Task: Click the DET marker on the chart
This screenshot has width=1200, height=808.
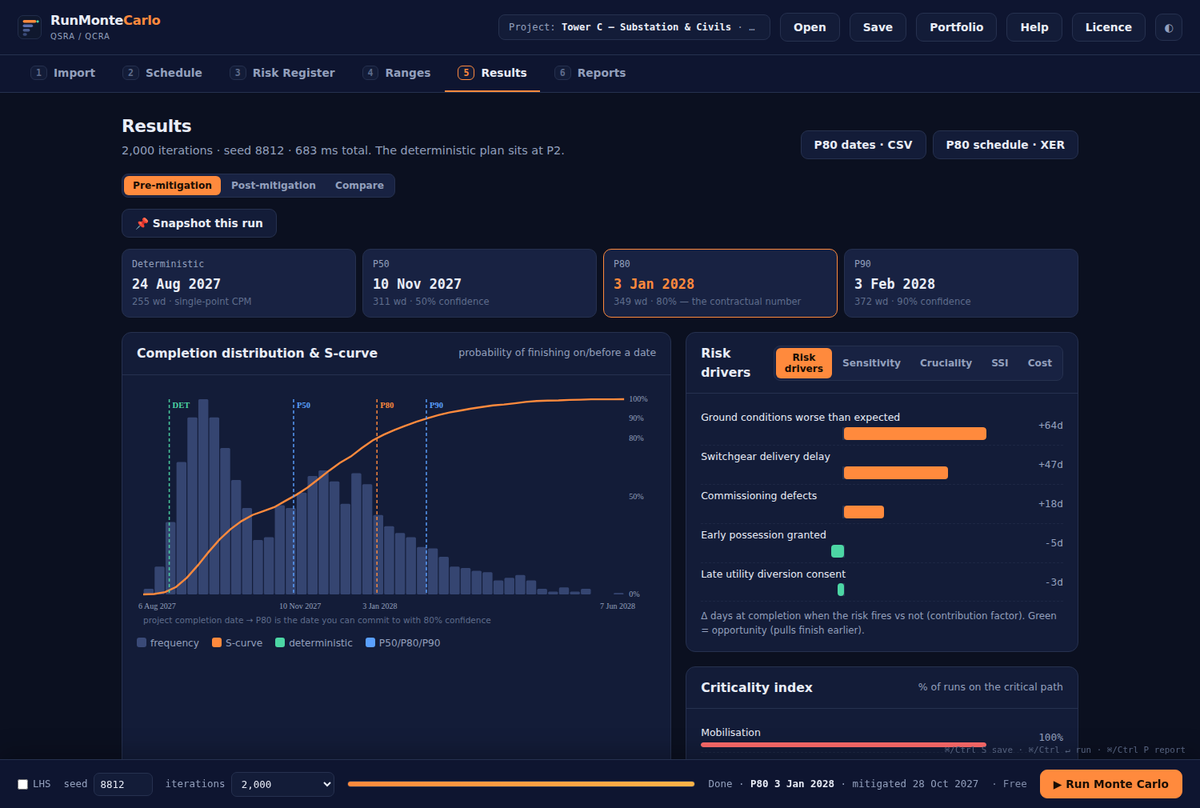Action: click(x=181, y=405)
